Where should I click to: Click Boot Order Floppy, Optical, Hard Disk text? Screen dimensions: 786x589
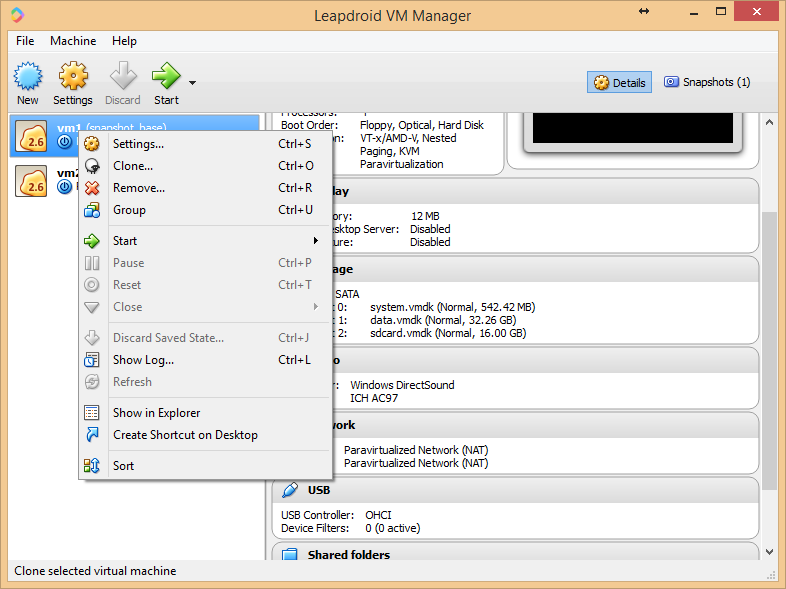[422, 125]
